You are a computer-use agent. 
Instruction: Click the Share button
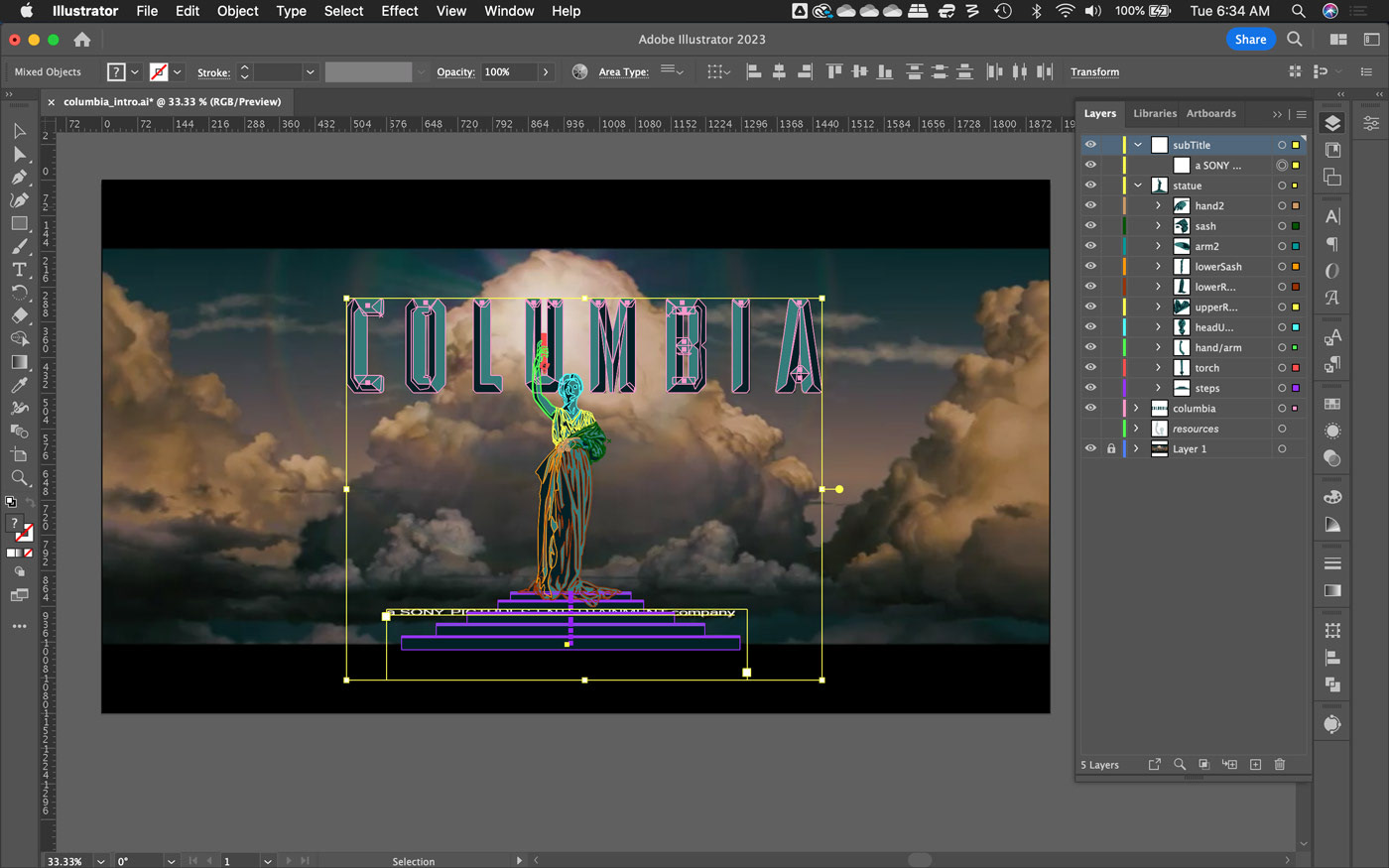[1250, 40]
